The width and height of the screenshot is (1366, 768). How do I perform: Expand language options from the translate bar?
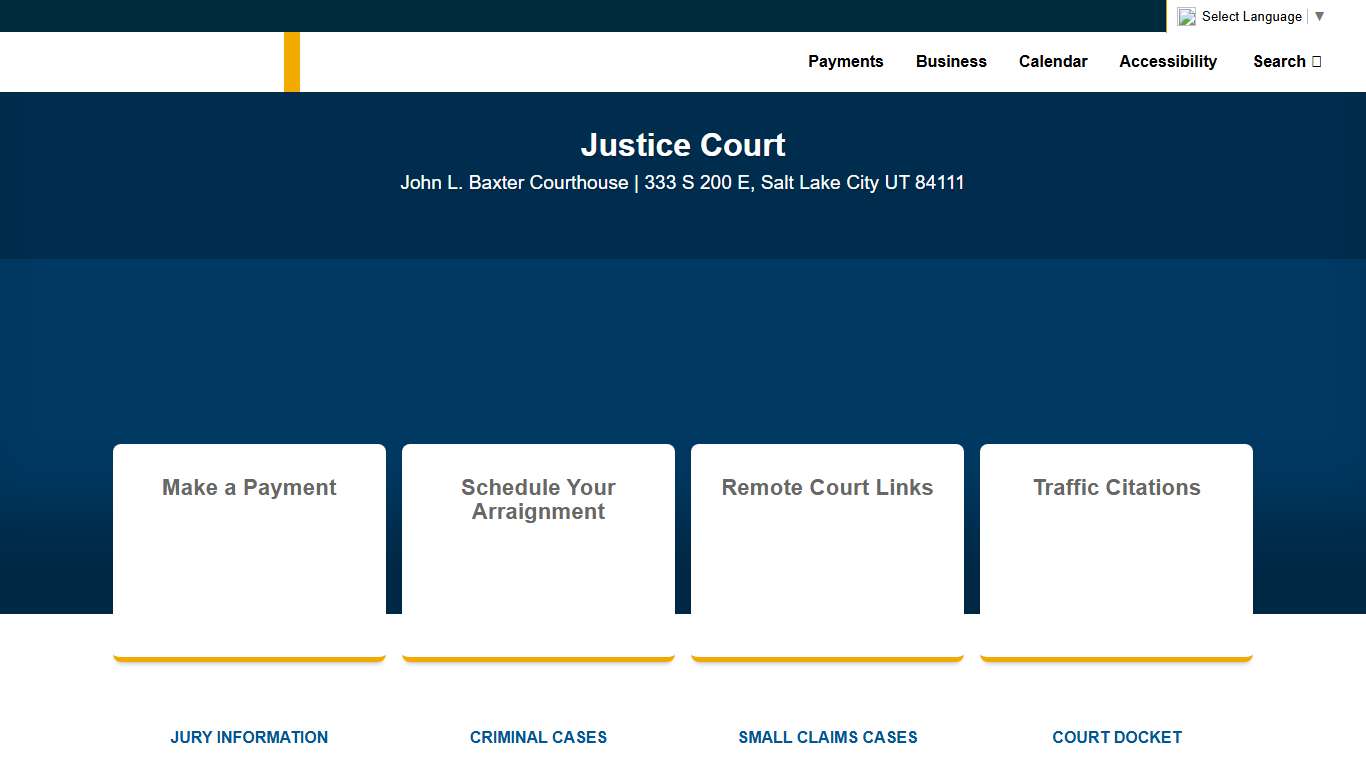pyautogui.click(x=1319, y=16)
